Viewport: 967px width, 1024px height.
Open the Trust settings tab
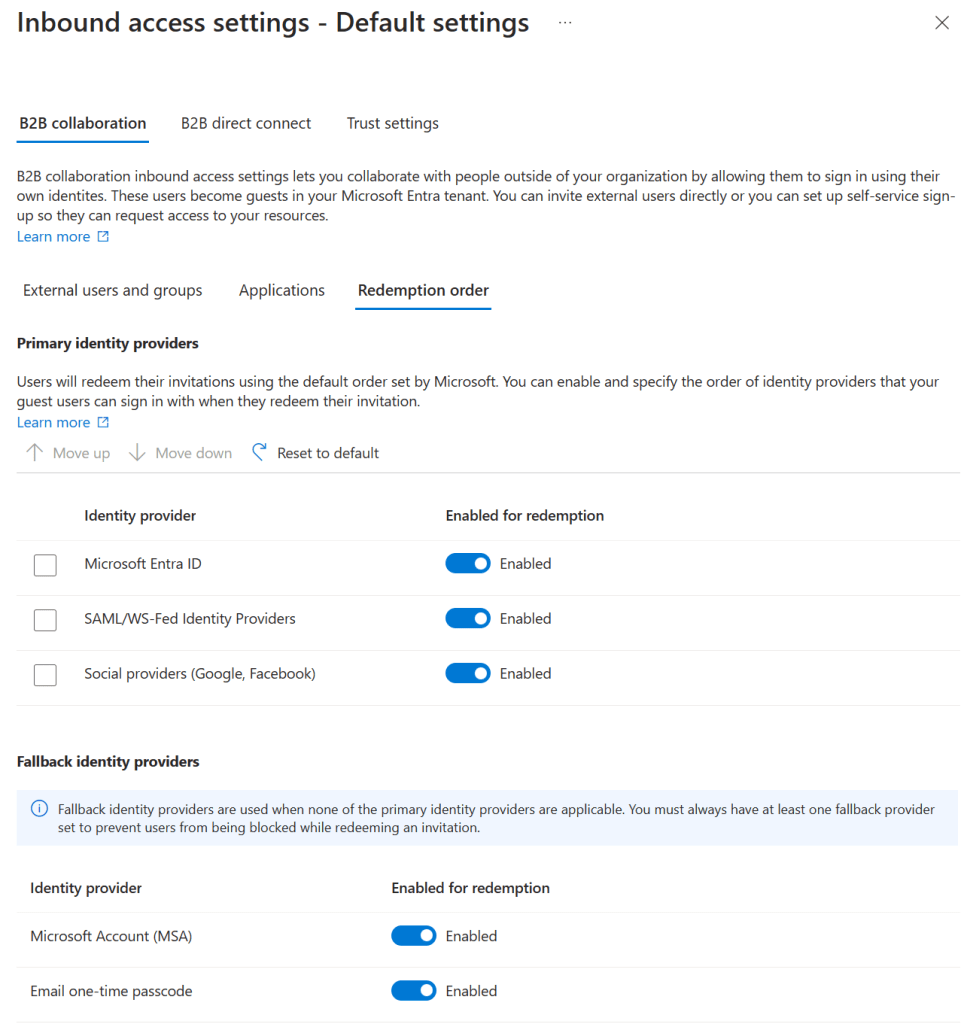[x=392, y=124]
